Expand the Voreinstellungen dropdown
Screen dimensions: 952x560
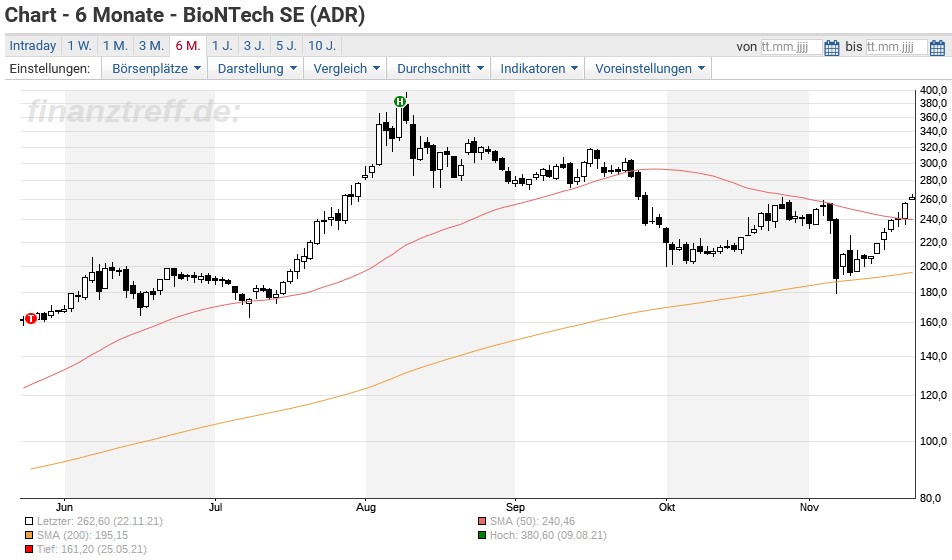click(648, 69)
